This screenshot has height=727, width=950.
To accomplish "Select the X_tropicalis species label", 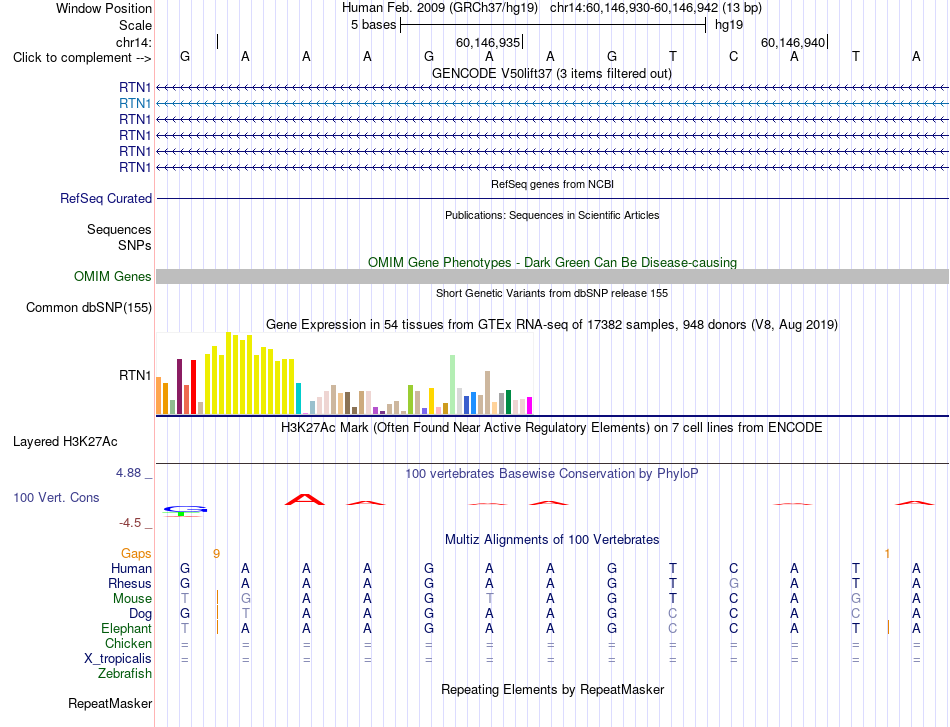I will (x=118, y=659).
